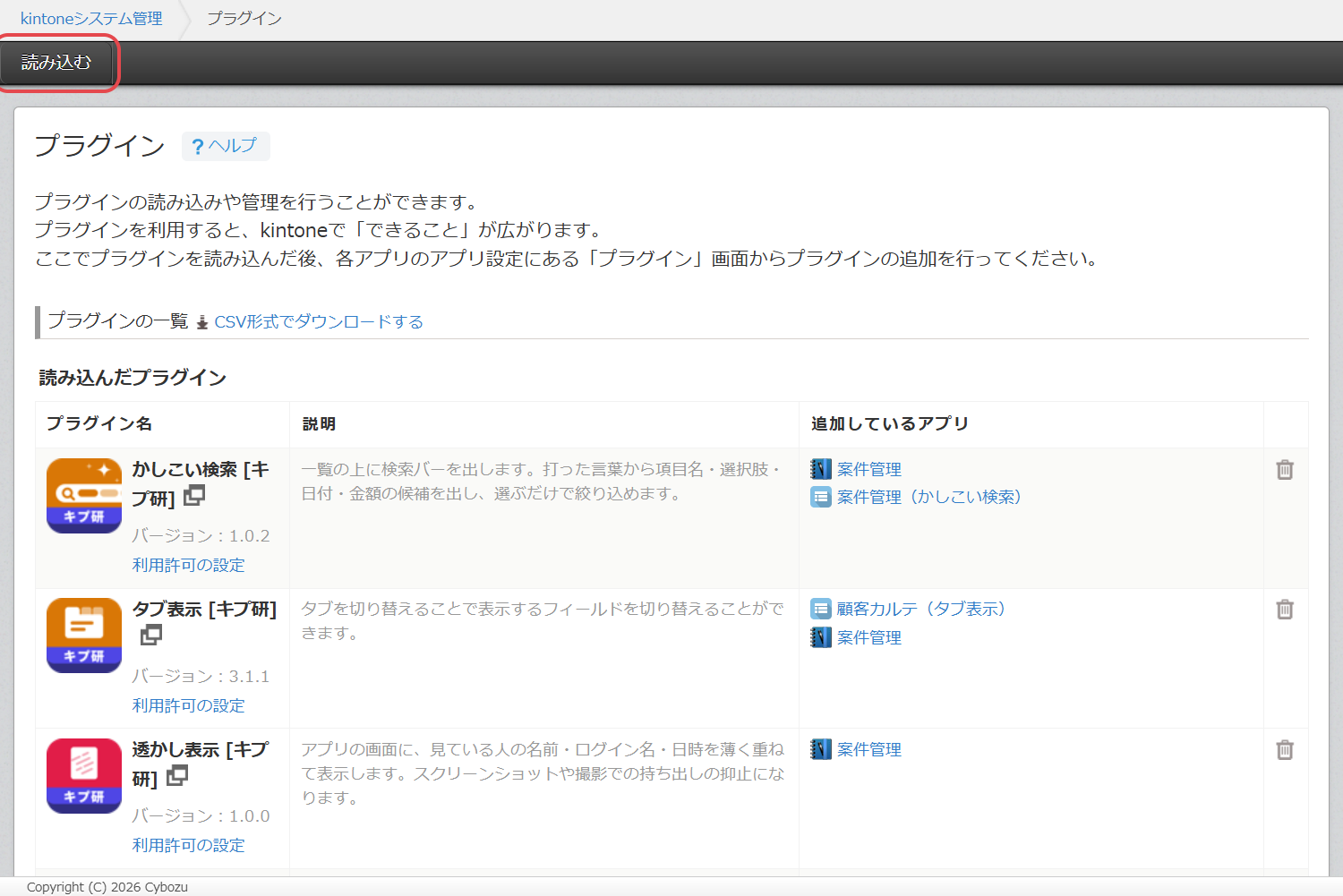Open 利用許可の設定 for かしこい検索
The height and width of the screenshot is (896, 1343).
coord(189,565)
